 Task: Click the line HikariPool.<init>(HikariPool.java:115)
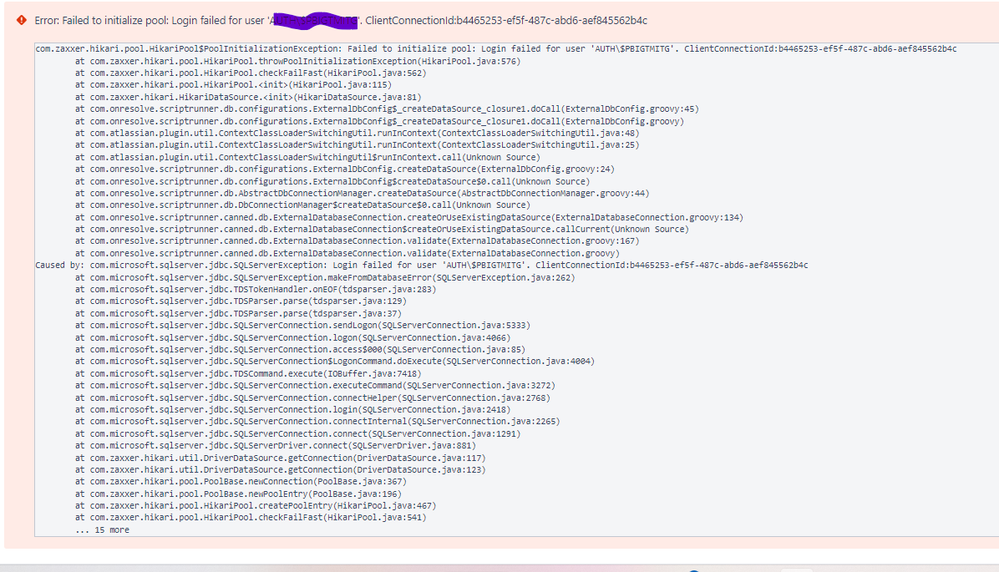[233, 85]
